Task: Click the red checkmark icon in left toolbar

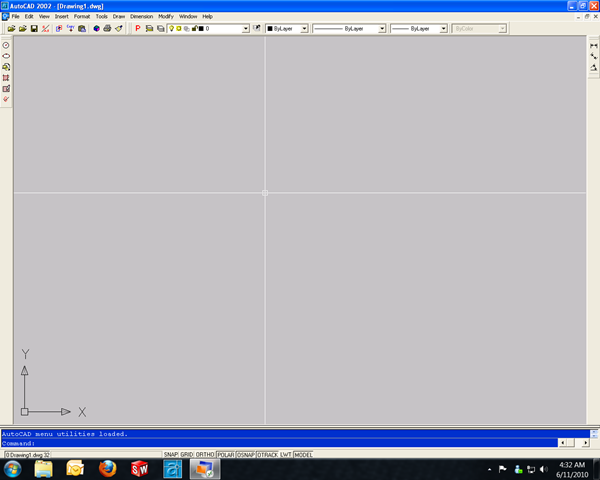Action: tap(6, 99)
